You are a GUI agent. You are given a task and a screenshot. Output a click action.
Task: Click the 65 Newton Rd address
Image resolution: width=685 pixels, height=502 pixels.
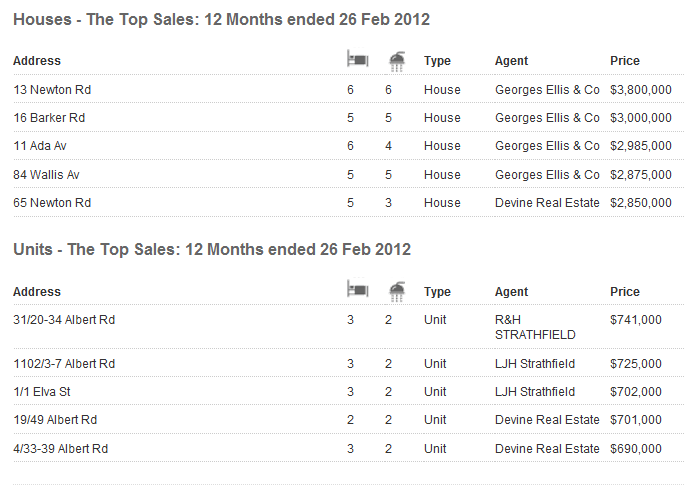[x=53, y=203]
